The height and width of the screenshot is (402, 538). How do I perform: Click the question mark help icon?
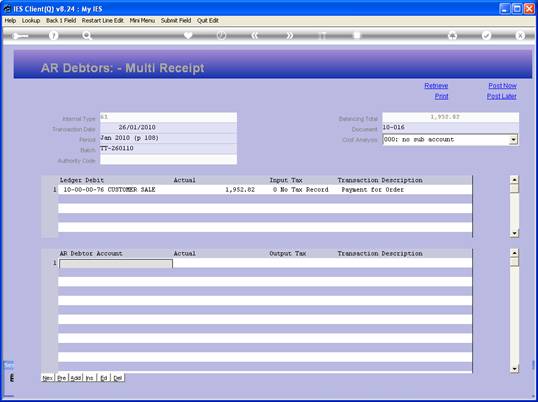53,35
